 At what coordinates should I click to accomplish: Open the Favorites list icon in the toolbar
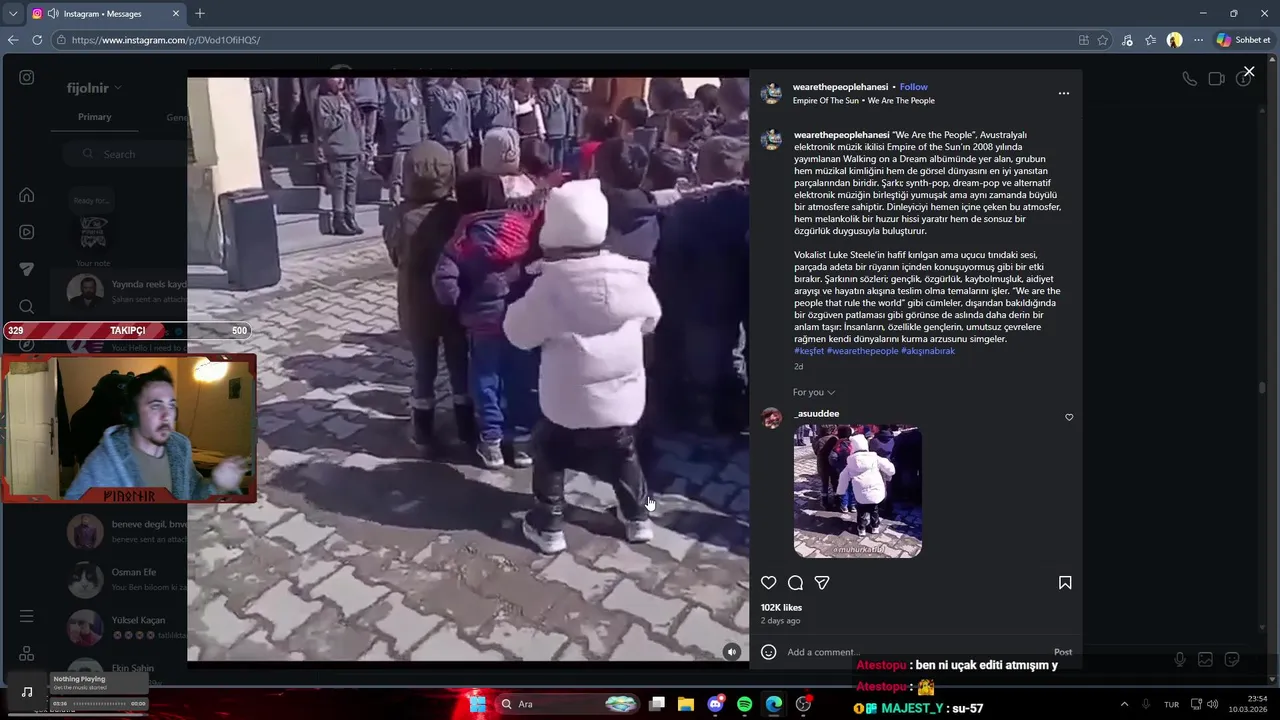pos(1151,40)
